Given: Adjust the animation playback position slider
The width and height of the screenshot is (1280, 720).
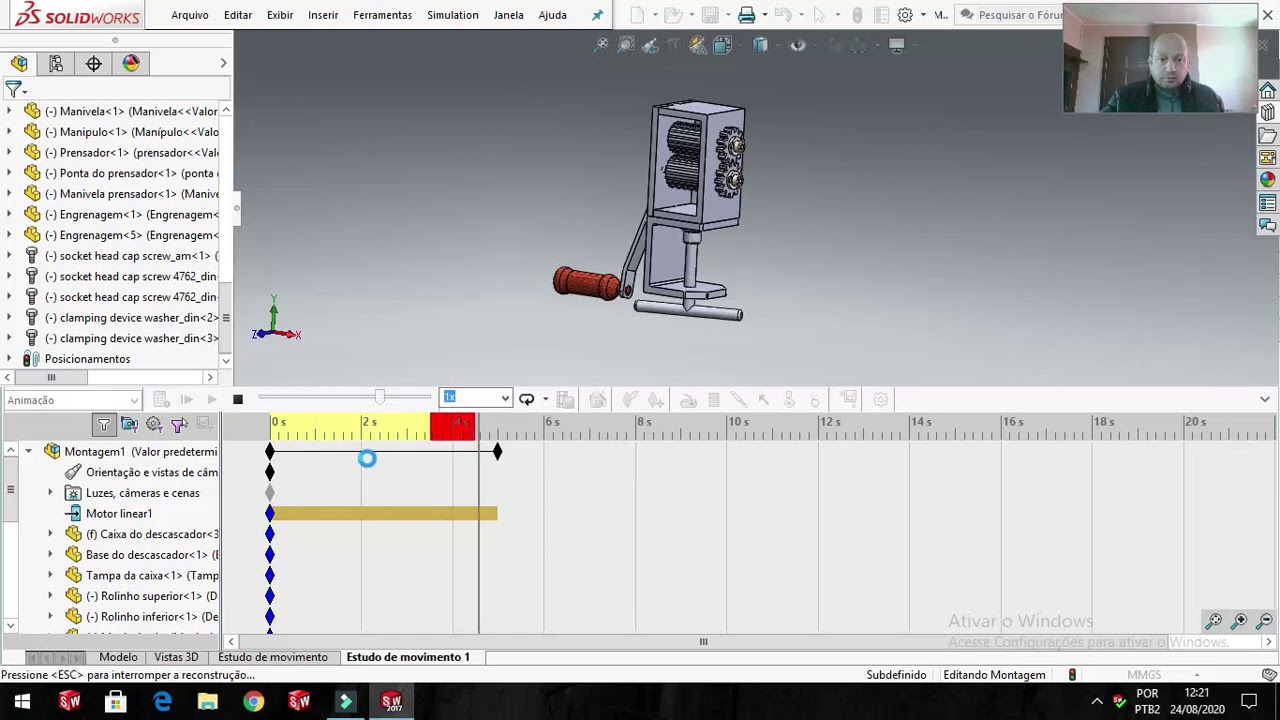Looking at the screenshot, I should click(379, 398).
